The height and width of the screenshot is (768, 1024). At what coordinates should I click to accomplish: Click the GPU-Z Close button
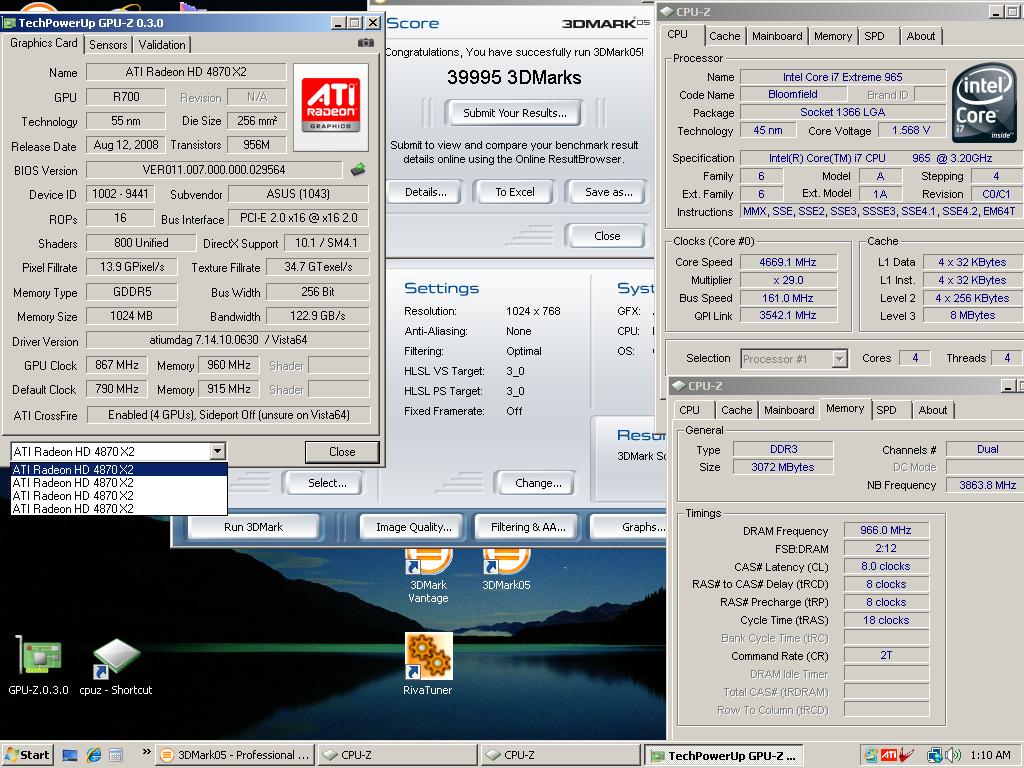pos(342,452)
